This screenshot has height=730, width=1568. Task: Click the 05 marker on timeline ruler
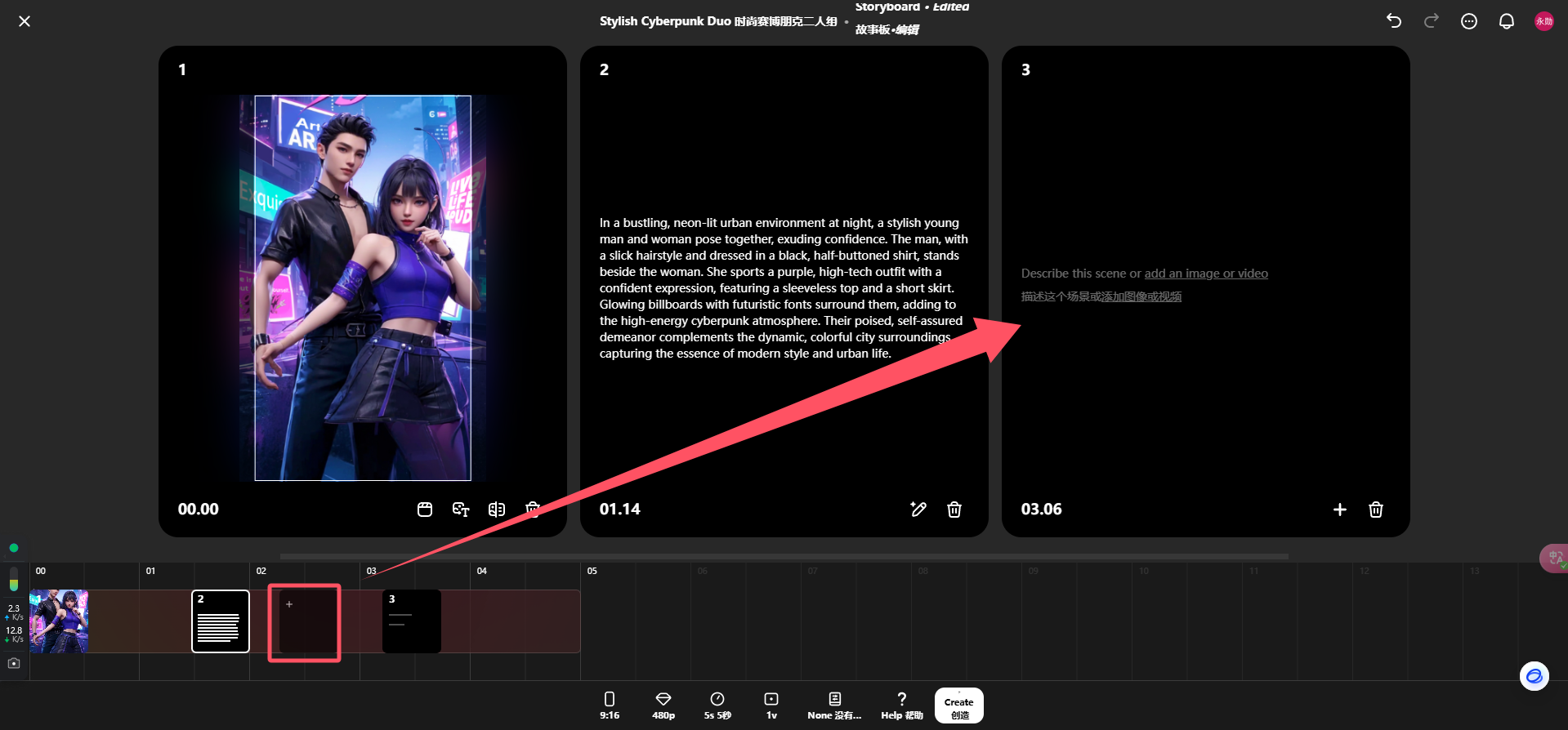592,571
